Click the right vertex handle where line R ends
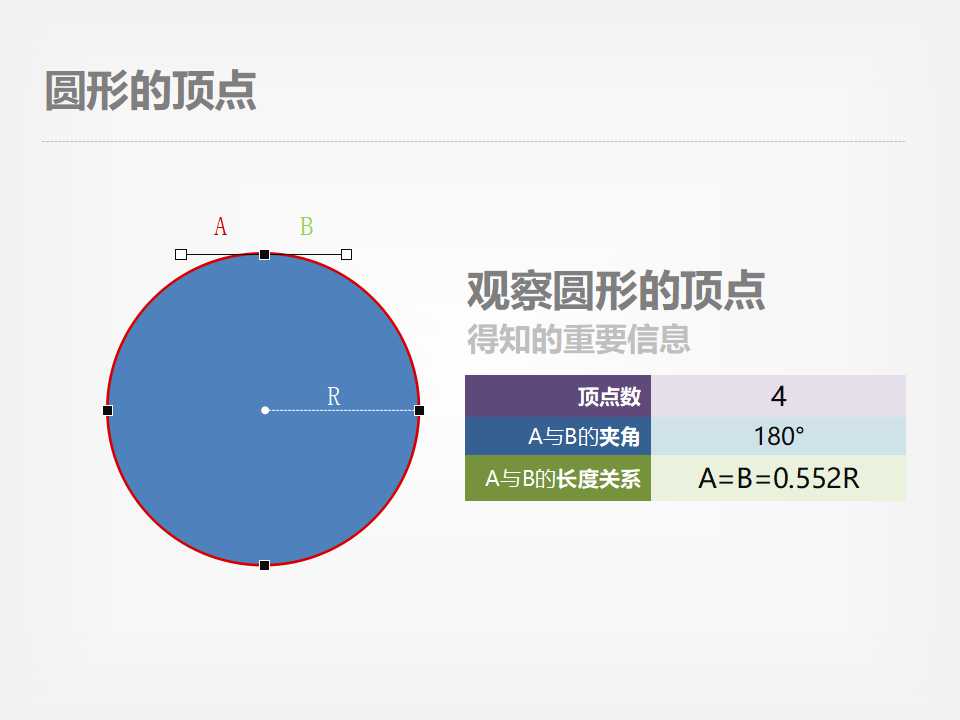The image size is (960, 720). tap(417, 409)
